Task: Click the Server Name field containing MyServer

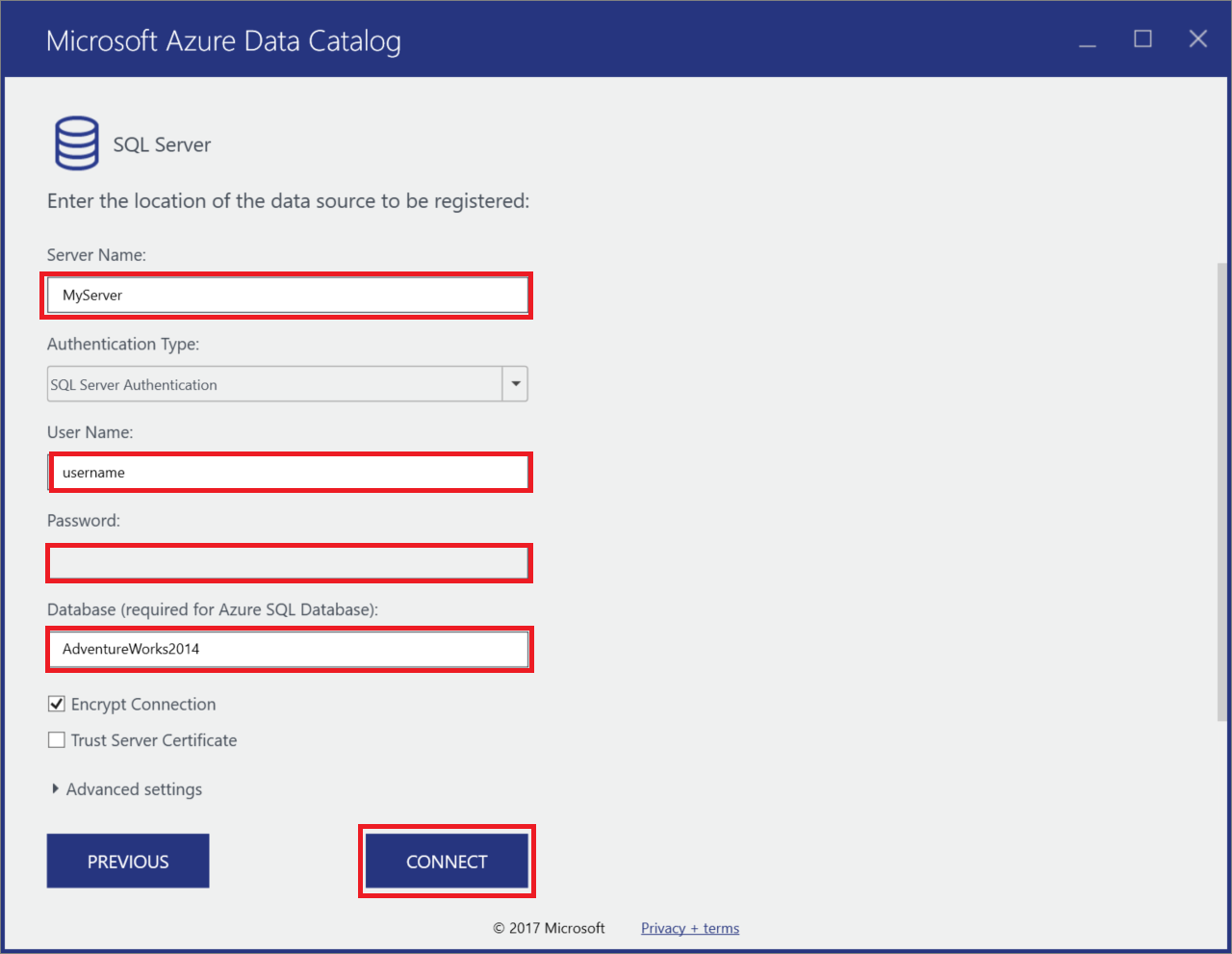Action: [289, 295]
